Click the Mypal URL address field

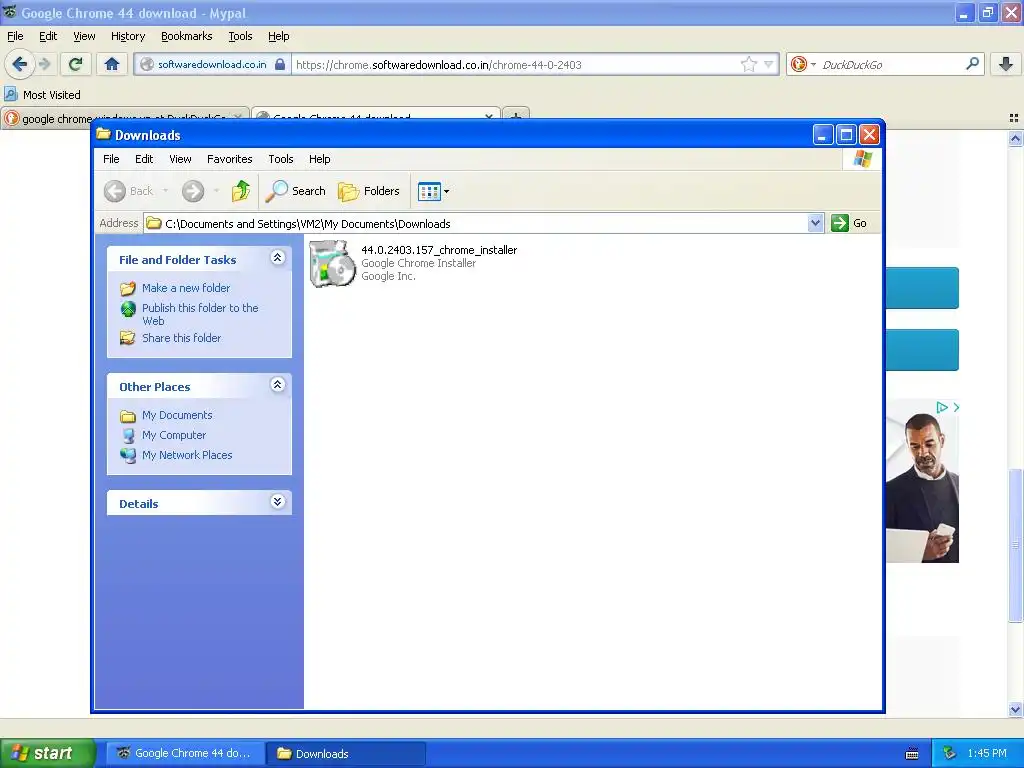[x=516, y=64]
